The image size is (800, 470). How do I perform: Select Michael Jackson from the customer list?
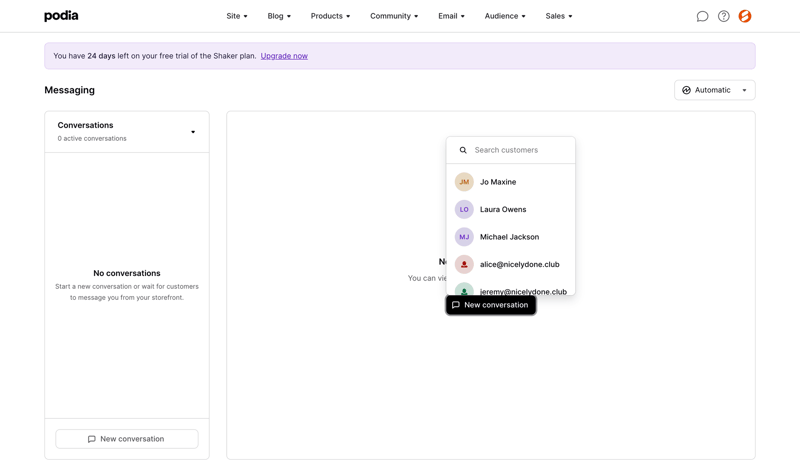click(511, 237)
